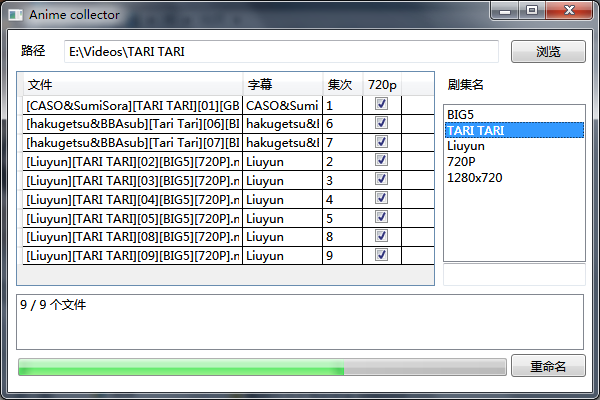Viewport: 600px width, 400px height.
Task: Click the 重命名 rename button
Action: tap(548, 366)
